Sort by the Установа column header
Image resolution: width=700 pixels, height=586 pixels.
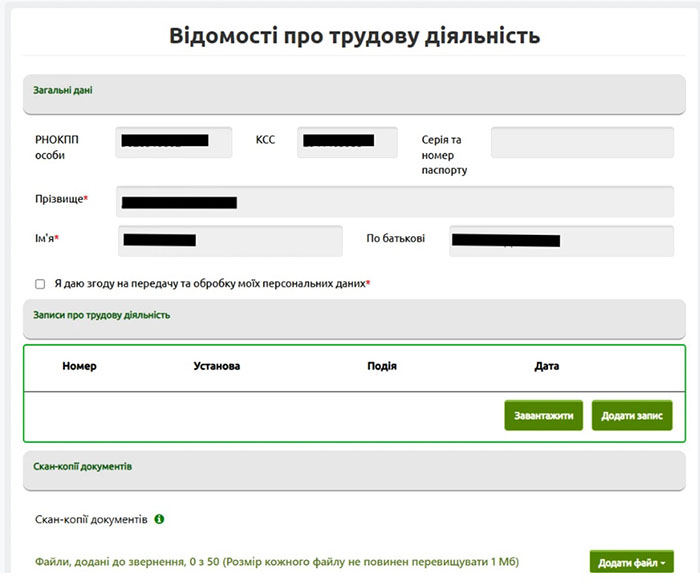[x=217, y=366]
